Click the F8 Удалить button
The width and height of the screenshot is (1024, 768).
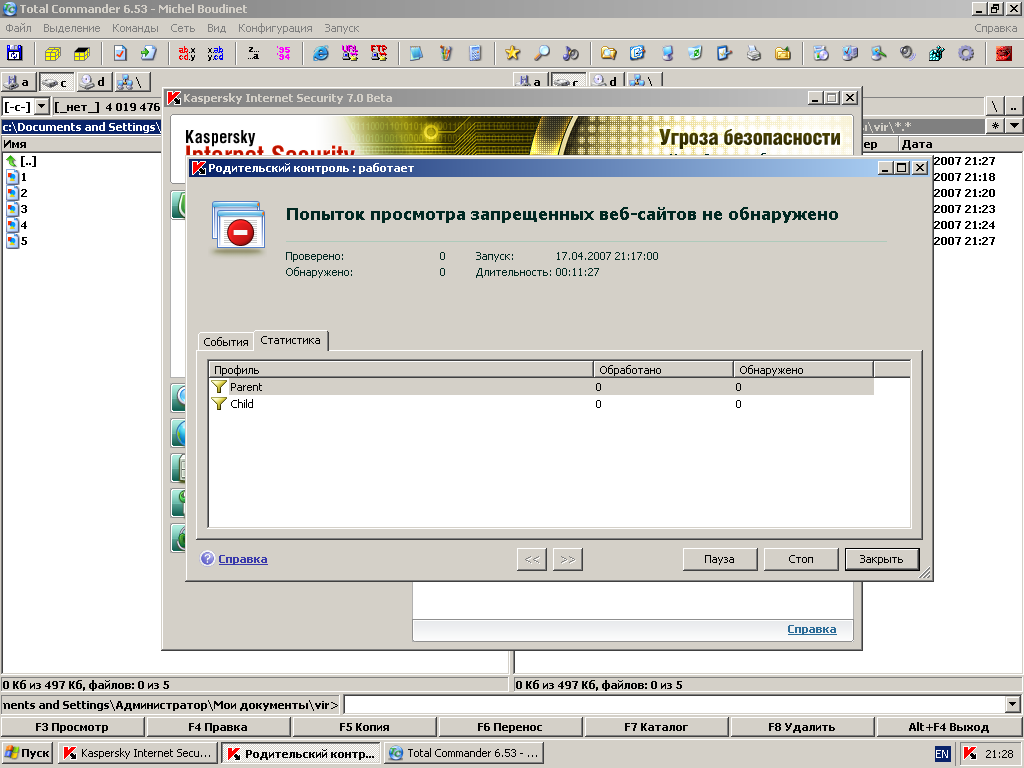point(801,727)
